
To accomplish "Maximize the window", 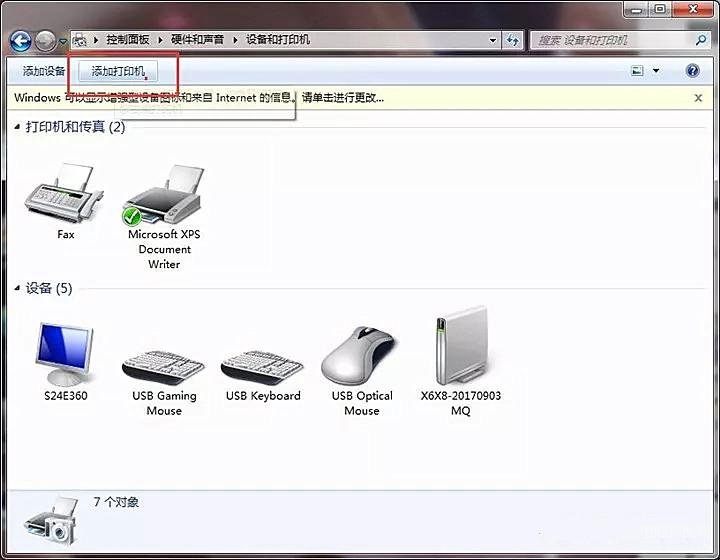I will pyautogui.click(x=660, y=9).
